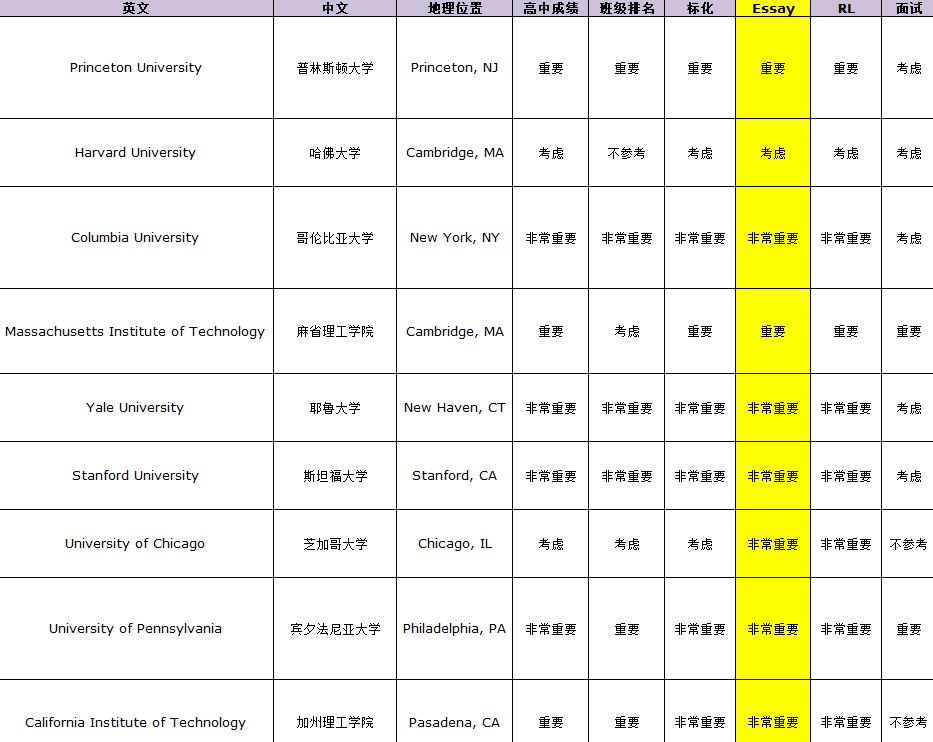Viewport: 933px width, 742px height.
Task: Select the 芝加哥大学 cell
Action: coord(335,543)
